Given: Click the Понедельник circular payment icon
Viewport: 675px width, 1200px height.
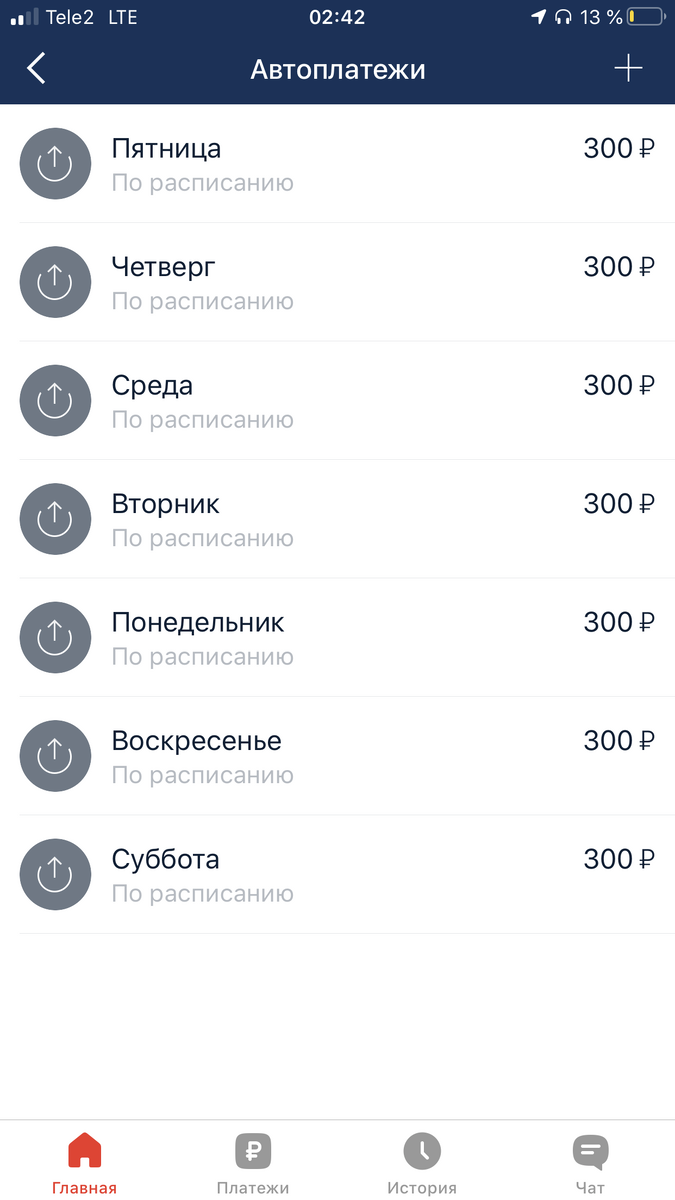Looking at the screenshot, I should [55, 637].
